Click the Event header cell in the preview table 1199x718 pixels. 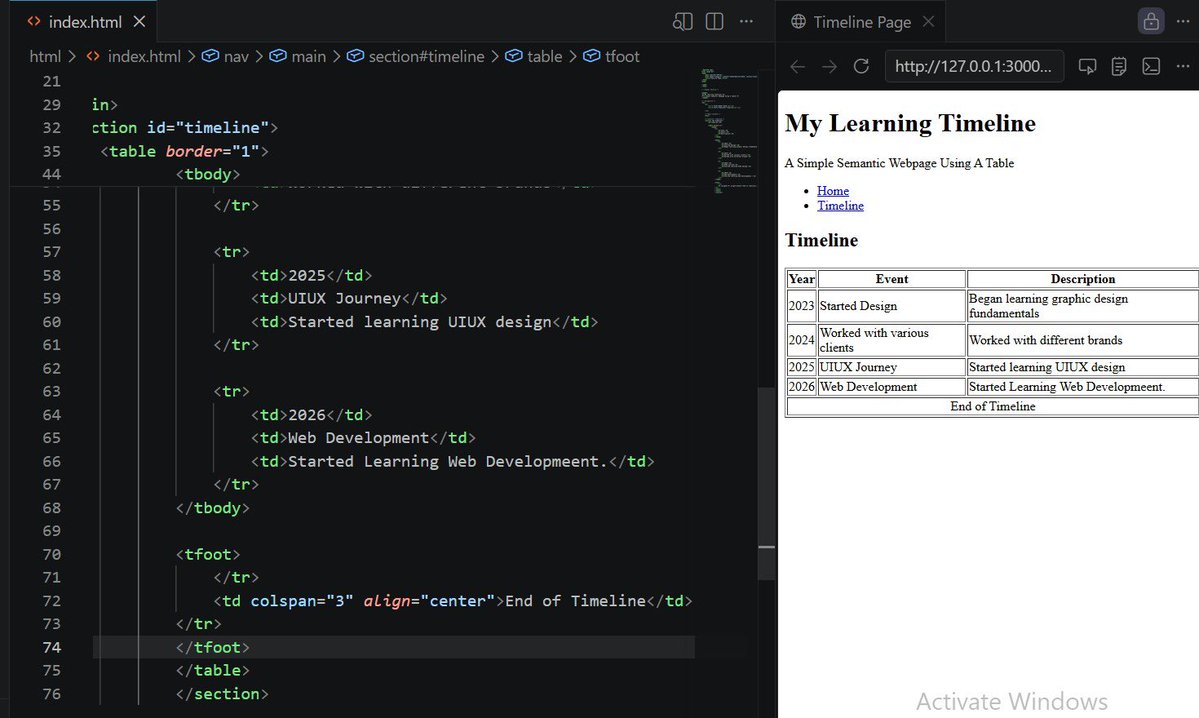coord(892,279)
